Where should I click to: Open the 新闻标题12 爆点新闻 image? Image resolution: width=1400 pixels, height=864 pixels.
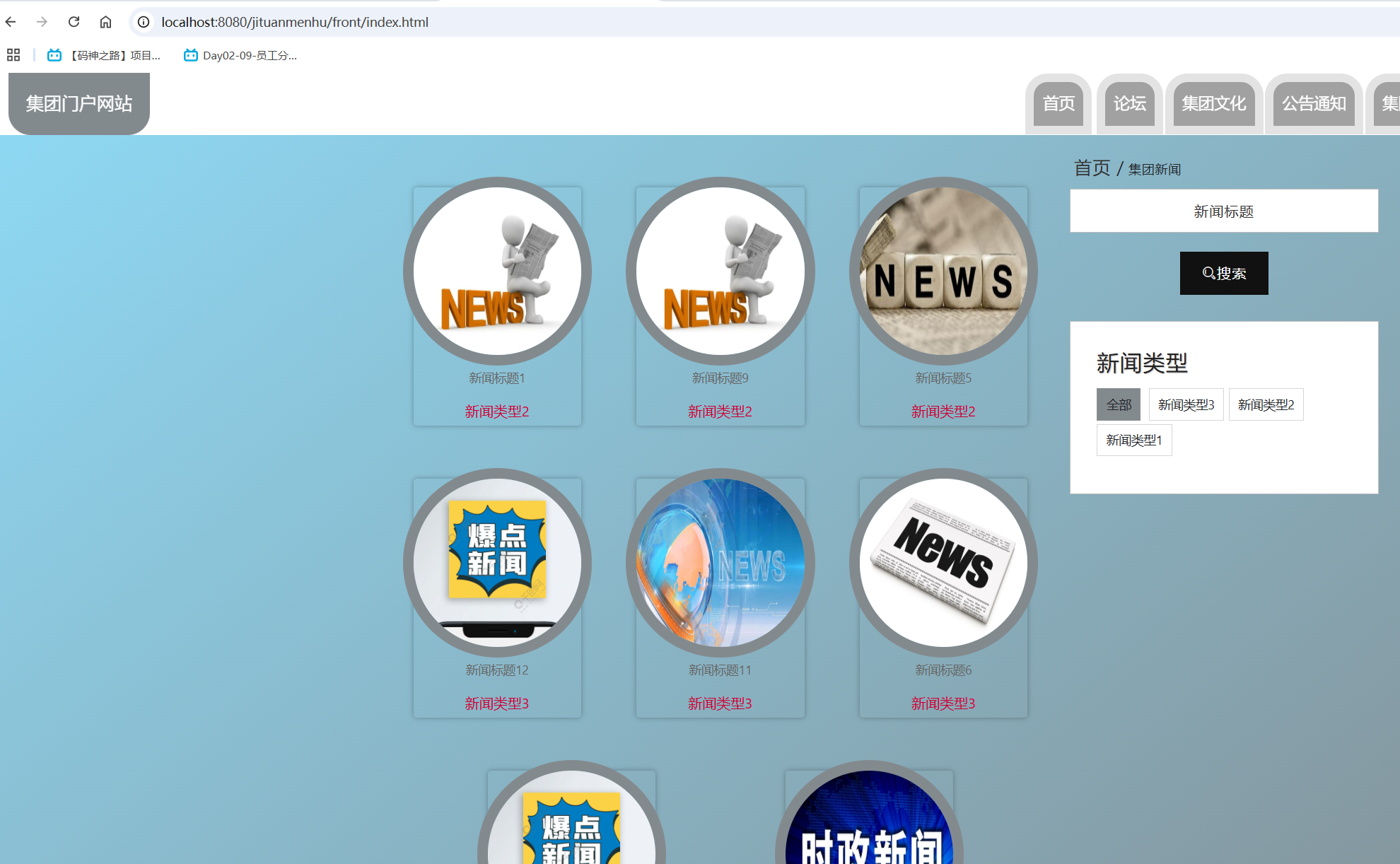[x=497, y=563]
